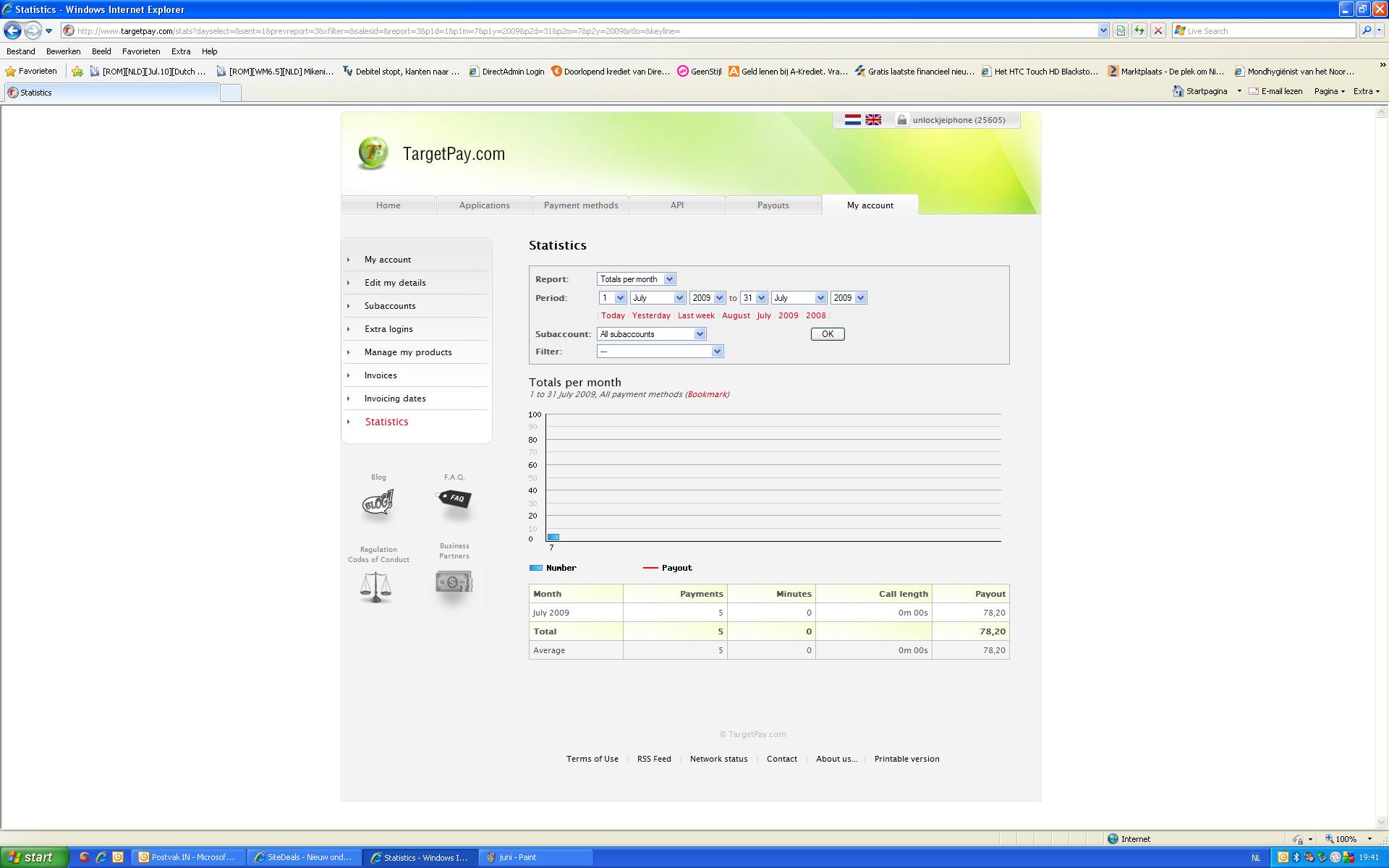Select the English flag icon

click(873, 120)
